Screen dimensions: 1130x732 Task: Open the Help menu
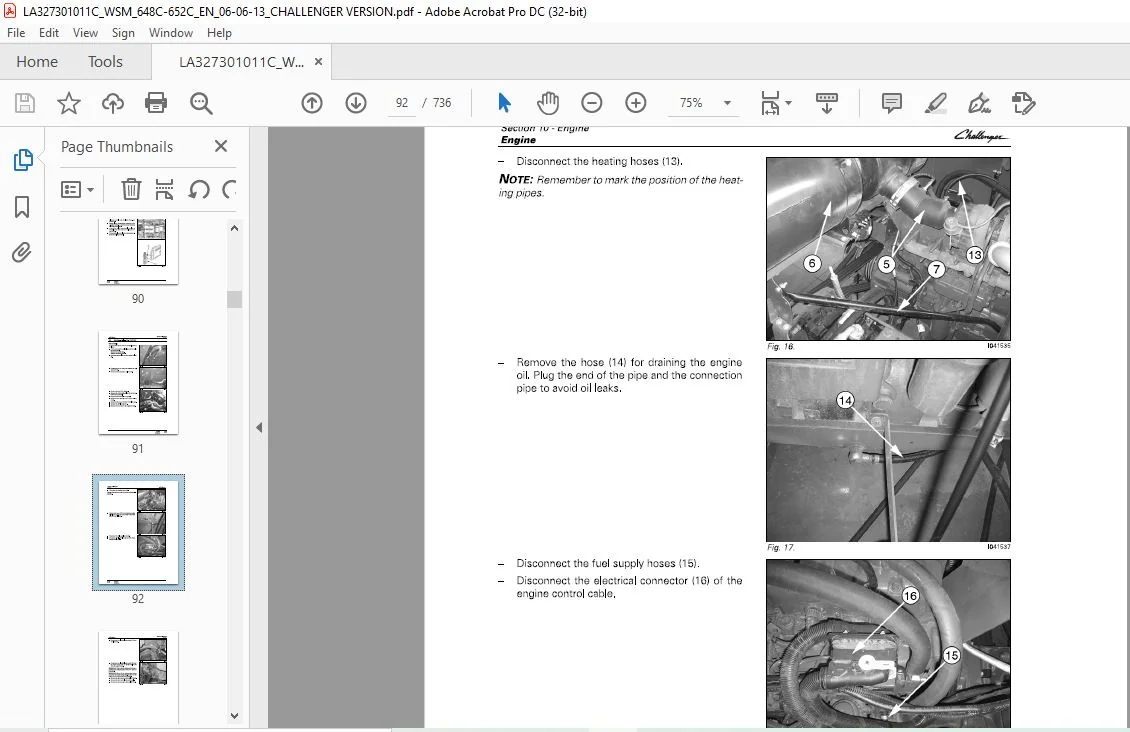coord(219,32)
